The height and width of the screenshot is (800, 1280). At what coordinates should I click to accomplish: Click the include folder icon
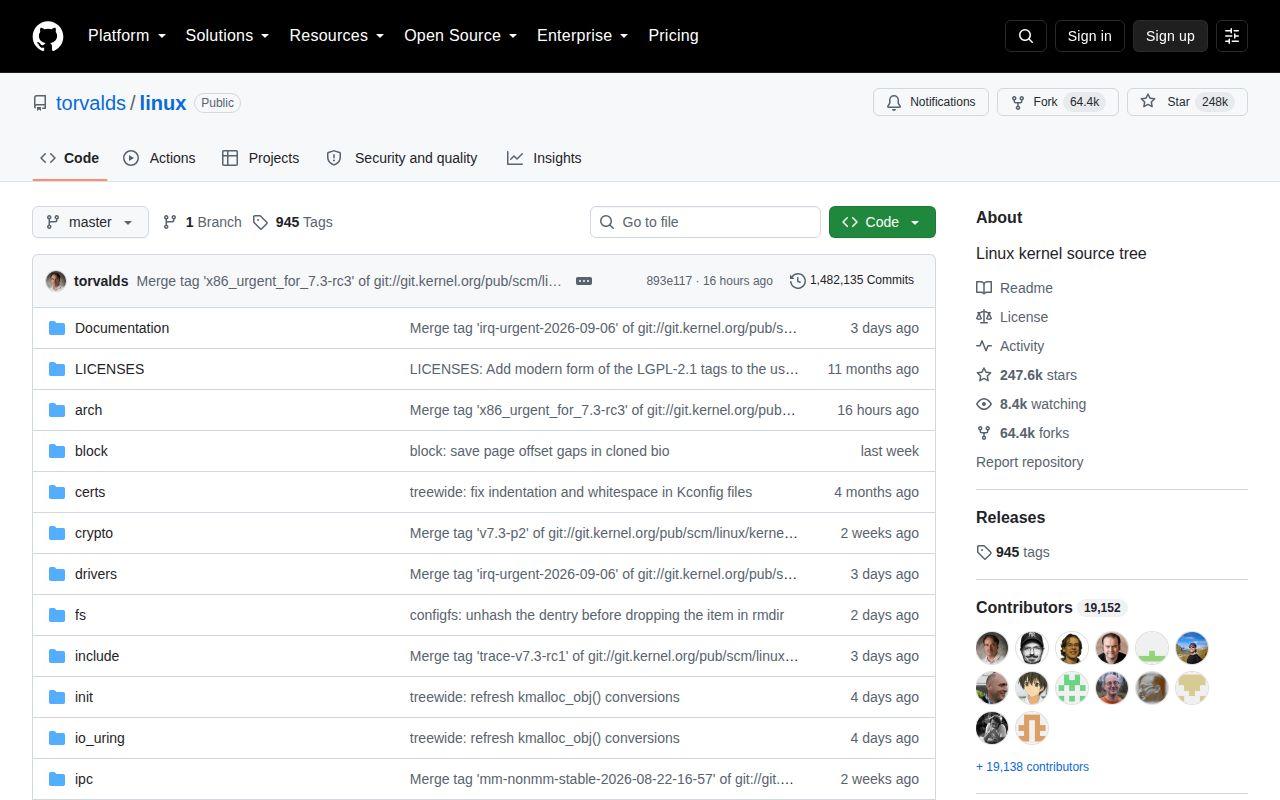[57, 656]
